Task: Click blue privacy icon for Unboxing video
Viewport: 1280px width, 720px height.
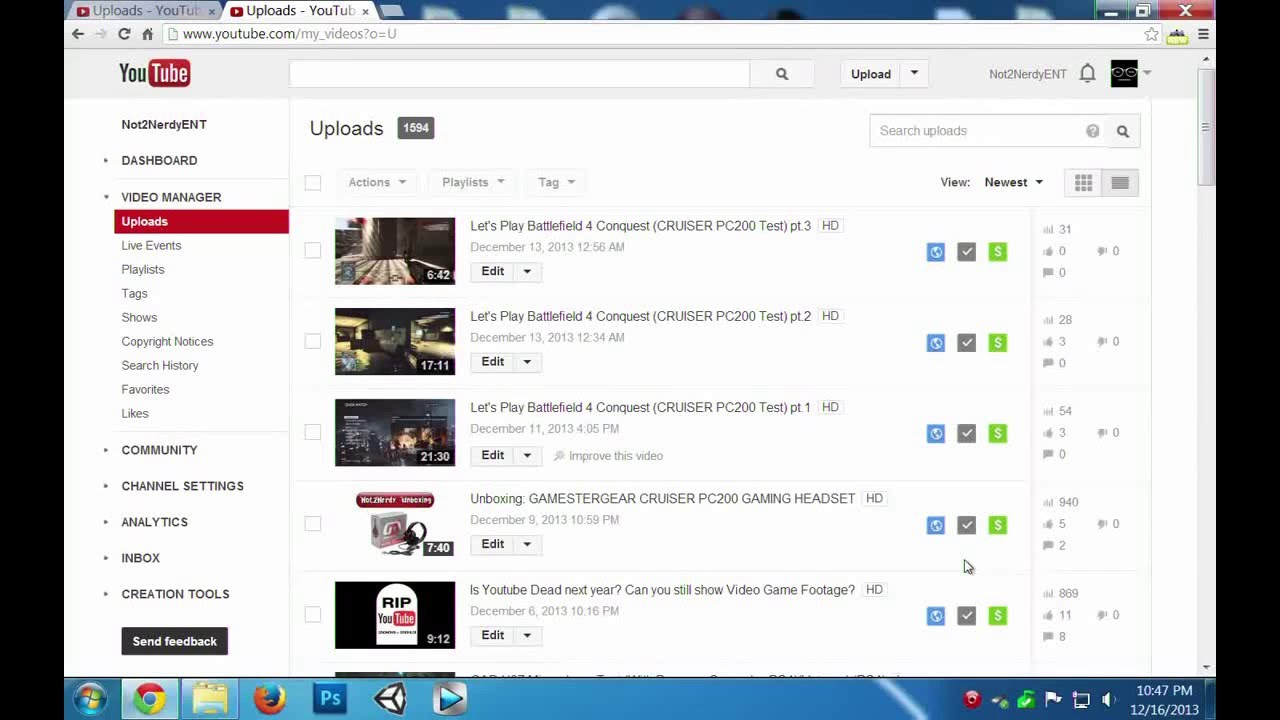Action: tap(936, 525)
